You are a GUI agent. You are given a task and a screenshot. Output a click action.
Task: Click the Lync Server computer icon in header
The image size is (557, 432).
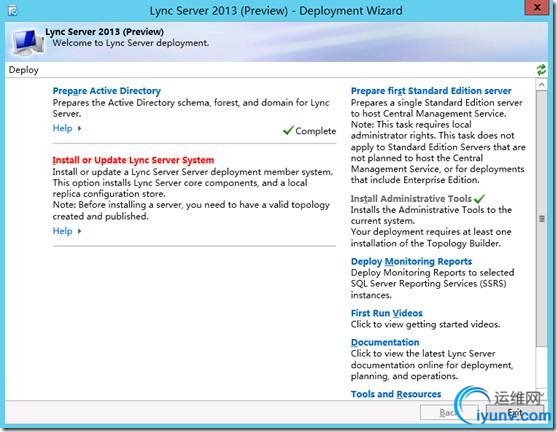[27, 42]
